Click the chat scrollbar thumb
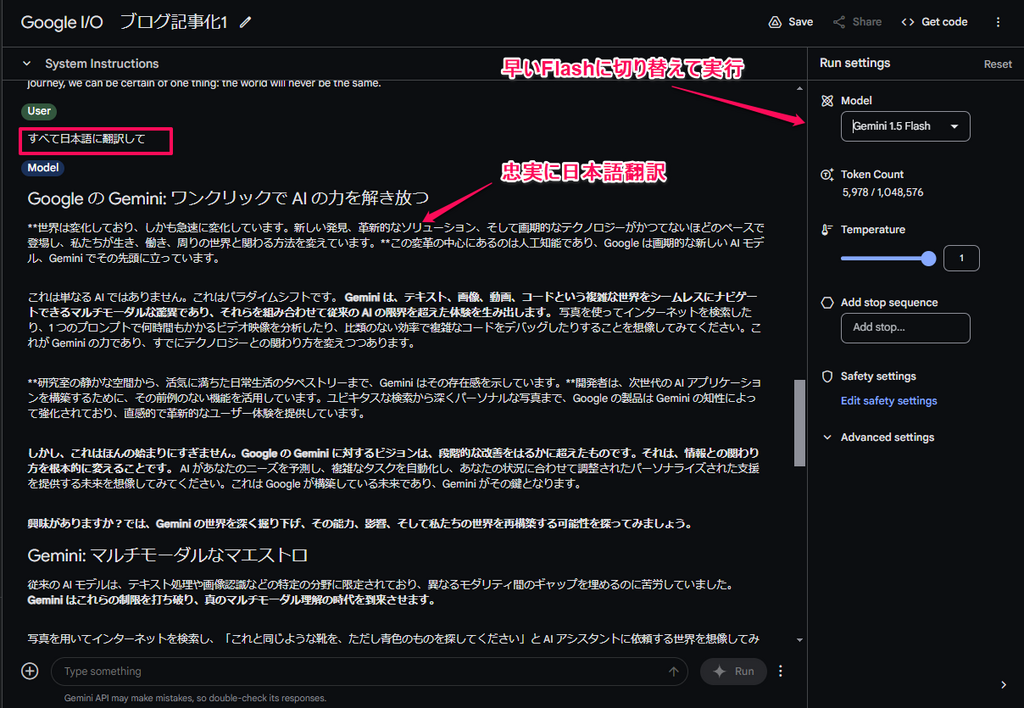The image size is (1024, 708). [799, 423]
